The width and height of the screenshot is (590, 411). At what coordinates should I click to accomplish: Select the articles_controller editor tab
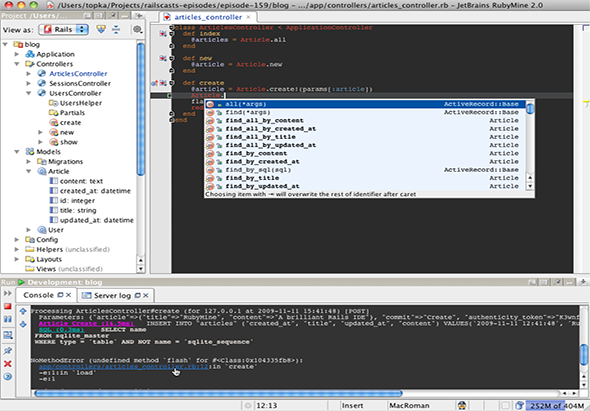pyautogui.click(x=208, y=17)
